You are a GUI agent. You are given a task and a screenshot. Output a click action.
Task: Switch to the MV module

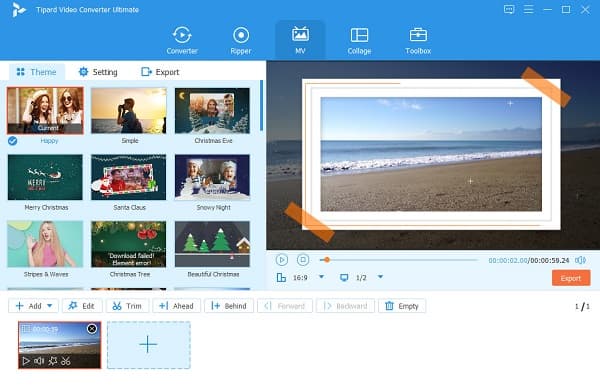pos(300,40)
